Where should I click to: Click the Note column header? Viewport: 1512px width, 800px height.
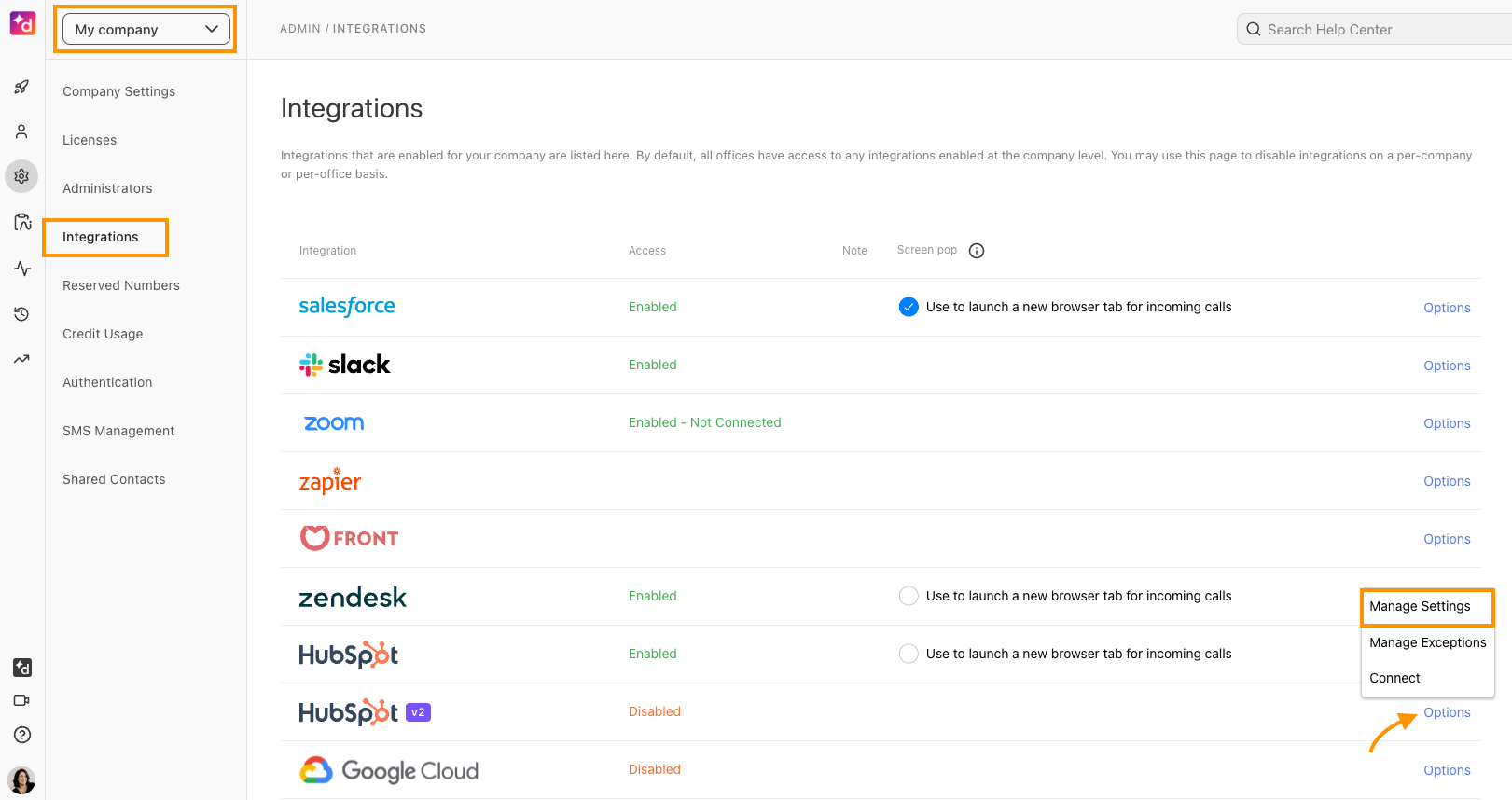tap(854, 251)
